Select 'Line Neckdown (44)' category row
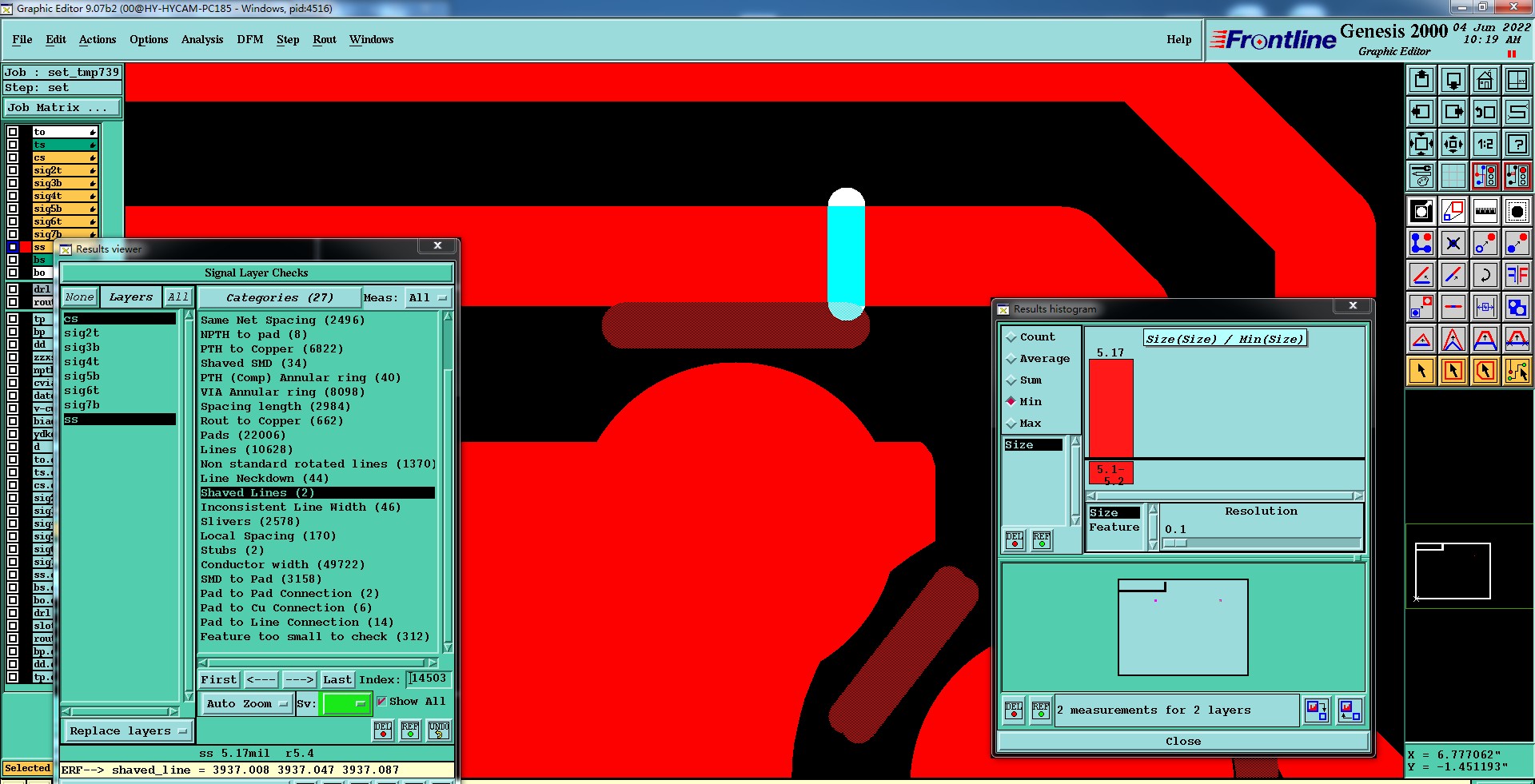 [317, 478]
